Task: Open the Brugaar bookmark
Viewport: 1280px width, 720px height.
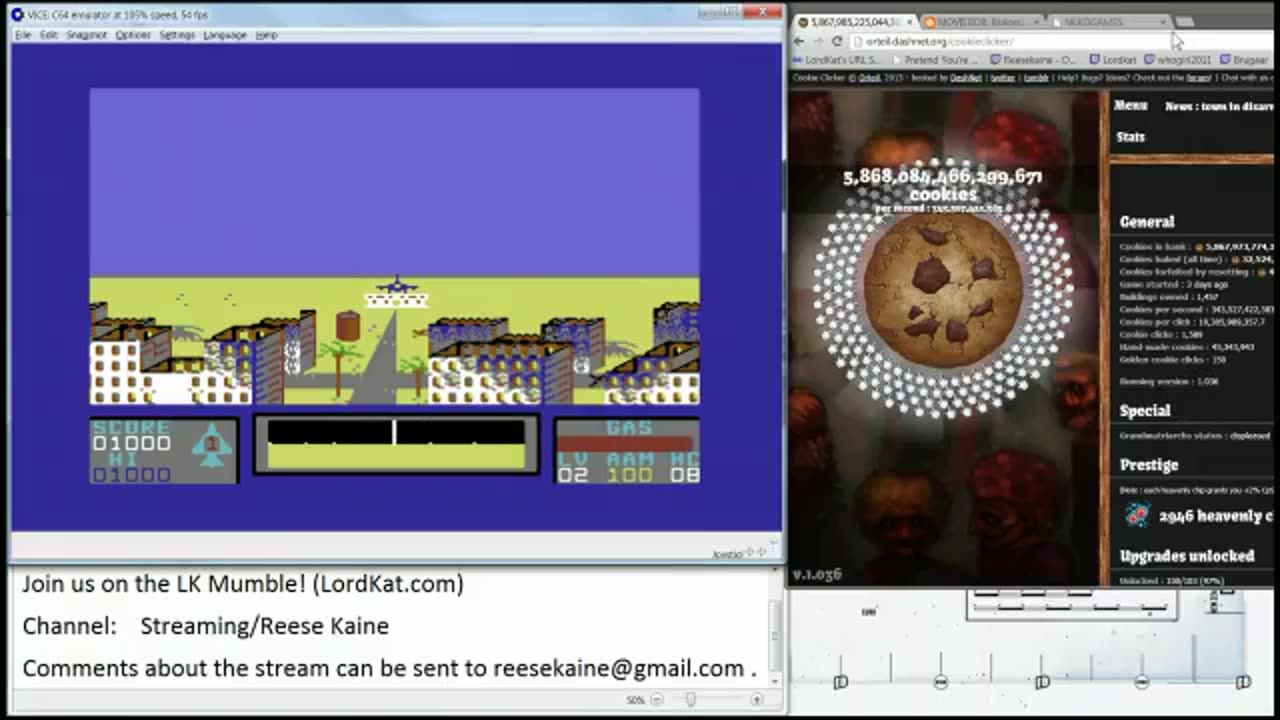Action: [1244, 60]
